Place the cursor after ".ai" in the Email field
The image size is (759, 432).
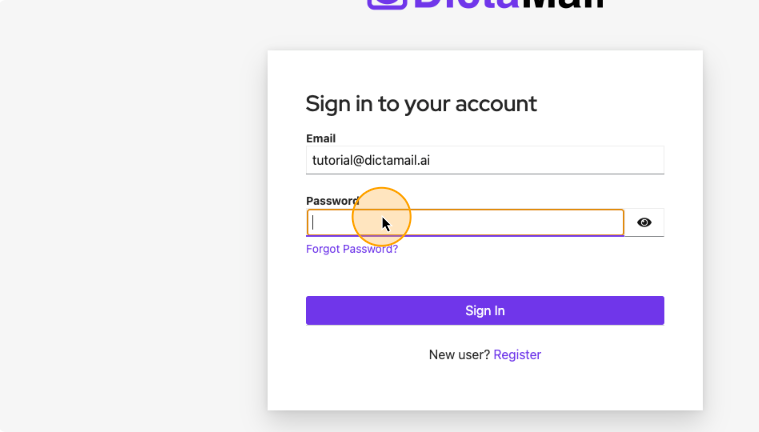click(x=430, y=160)
